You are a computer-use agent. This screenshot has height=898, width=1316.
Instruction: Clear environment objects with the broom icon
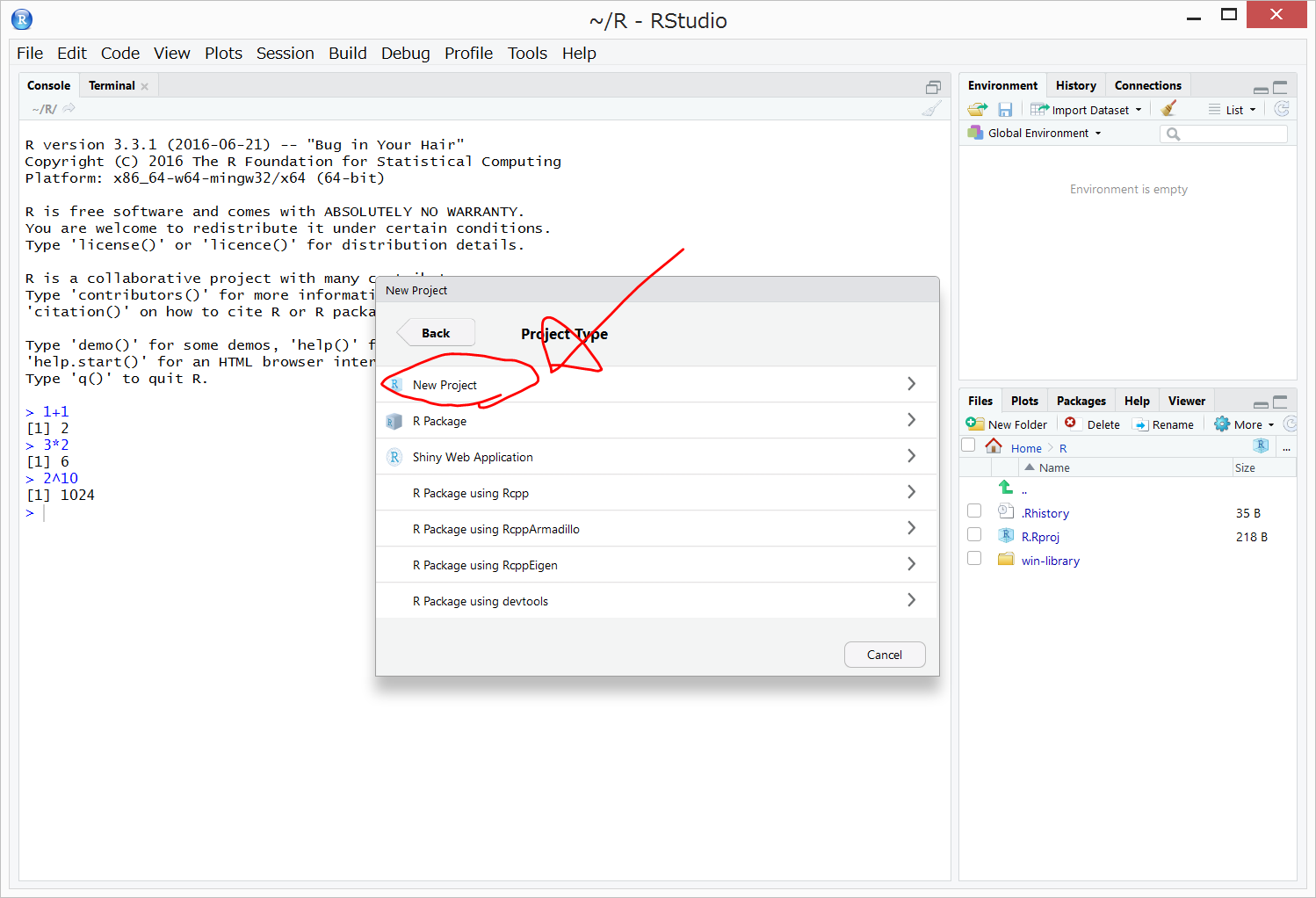pos(1168,109)
